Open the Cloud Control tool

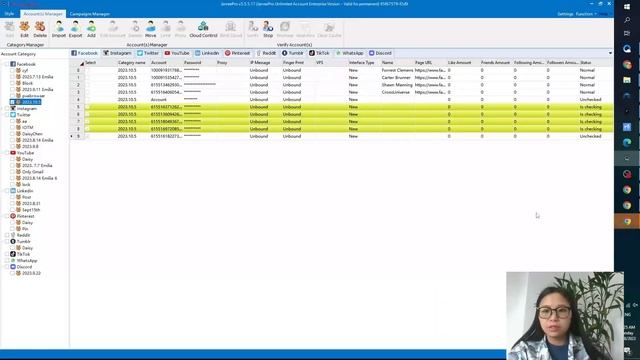coord(203,29)
